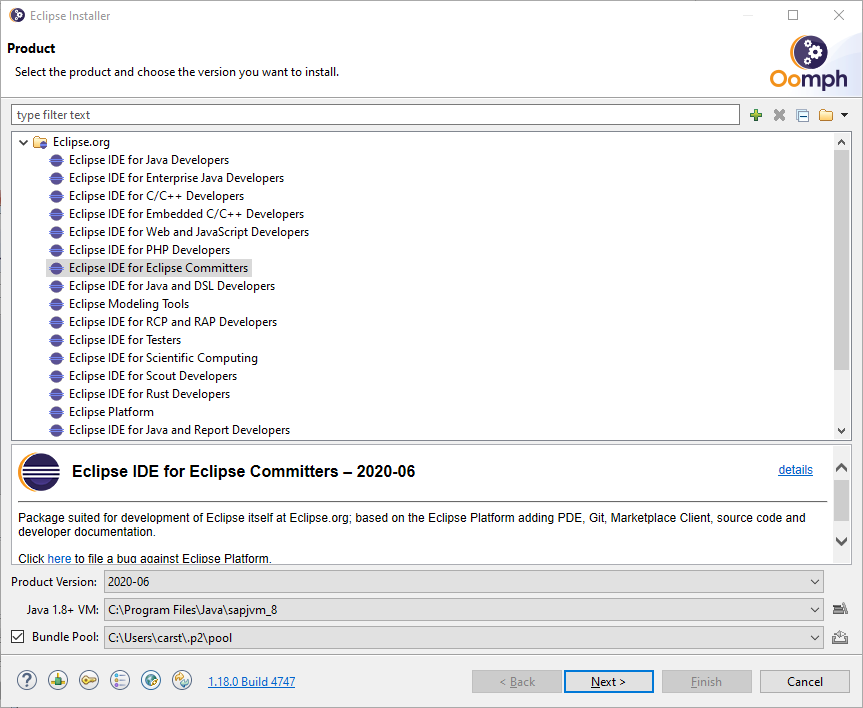Open the details link
This screenshot has width=863, height=708.
tap(795, 470)
